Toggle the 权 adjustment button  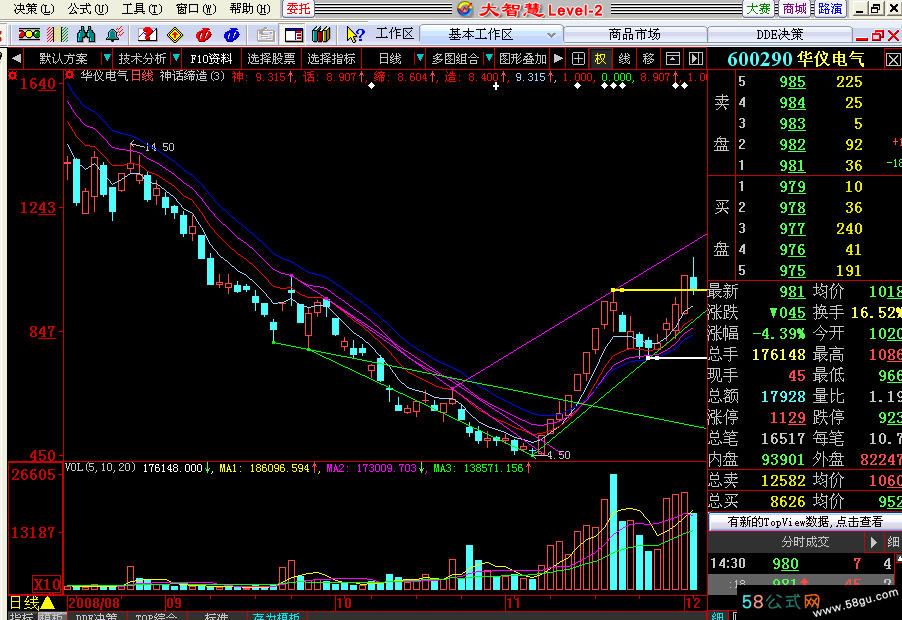tap(601, 59)
